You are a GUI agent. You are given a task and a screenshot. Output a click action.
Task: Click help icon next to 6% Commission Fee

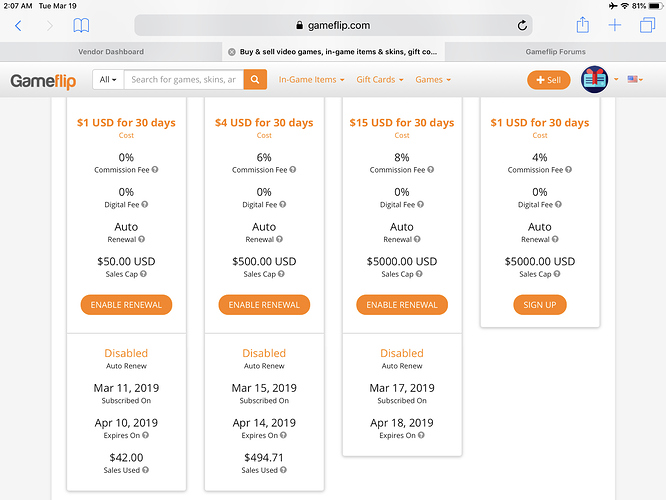click(293, 169)
